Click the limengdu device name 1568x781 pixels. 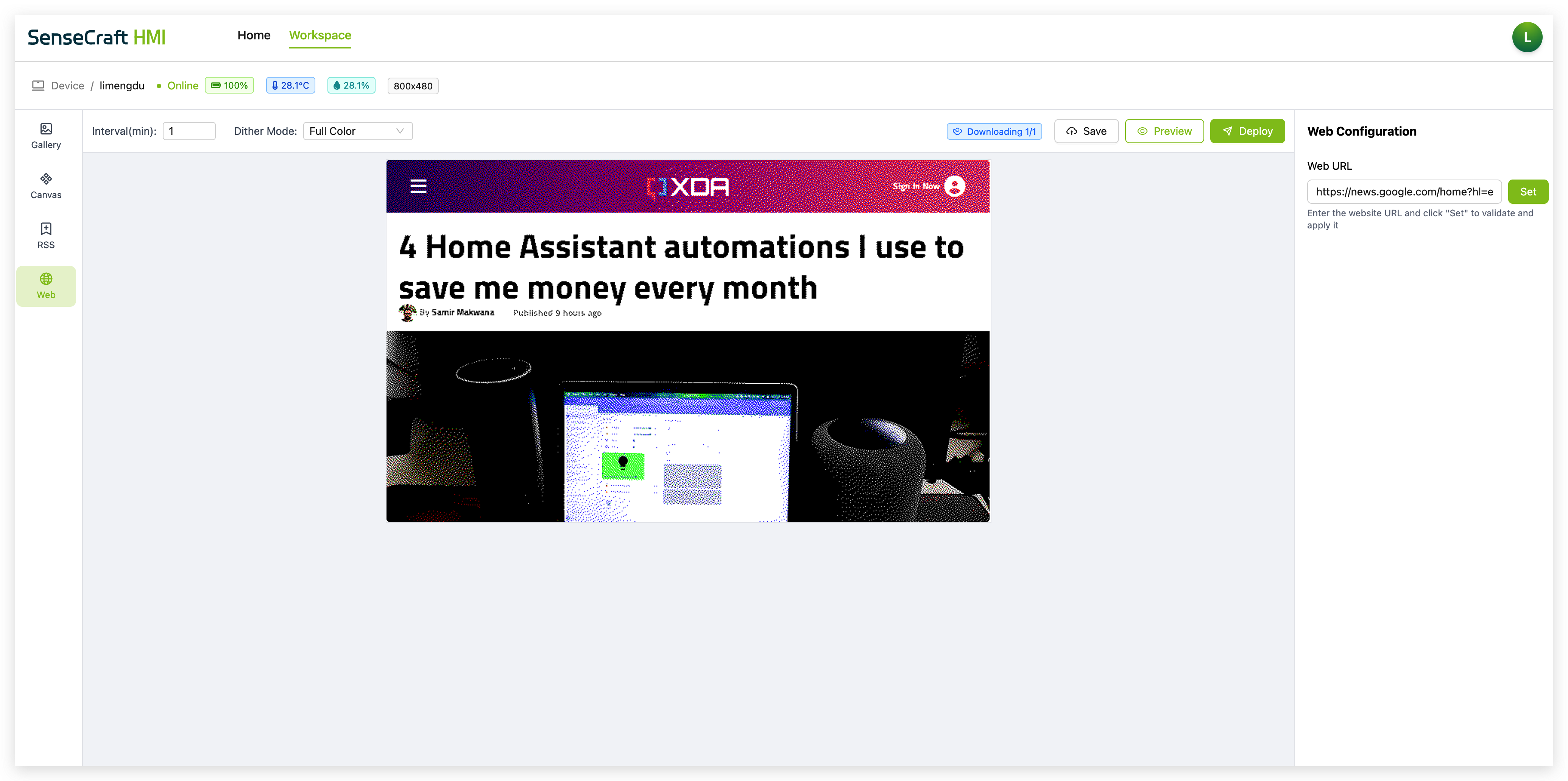(x=122, y=85)
